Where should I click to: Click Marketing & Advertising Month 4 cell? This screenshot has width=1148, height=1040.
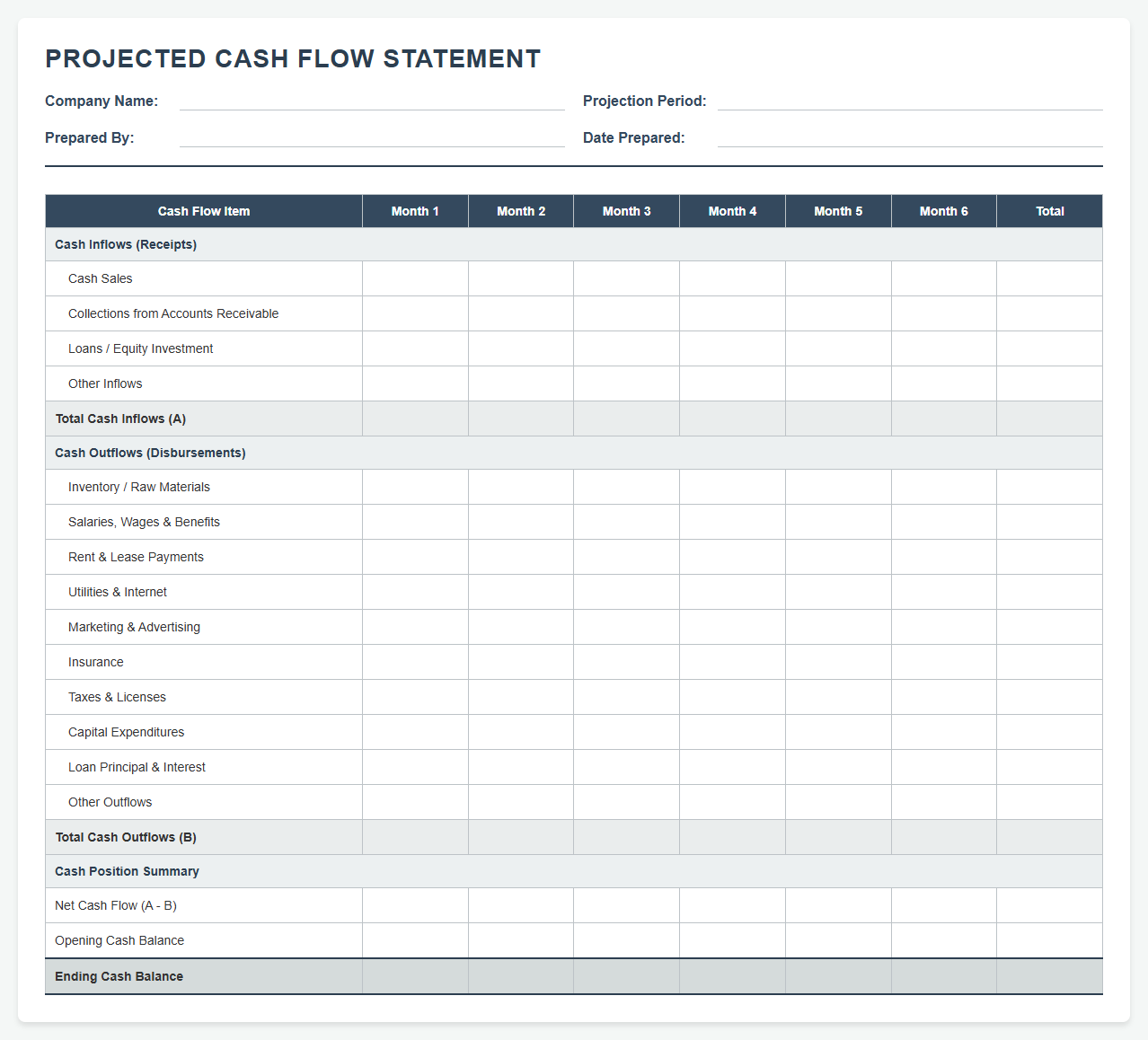pyautogui.click(x=732, y=627)
